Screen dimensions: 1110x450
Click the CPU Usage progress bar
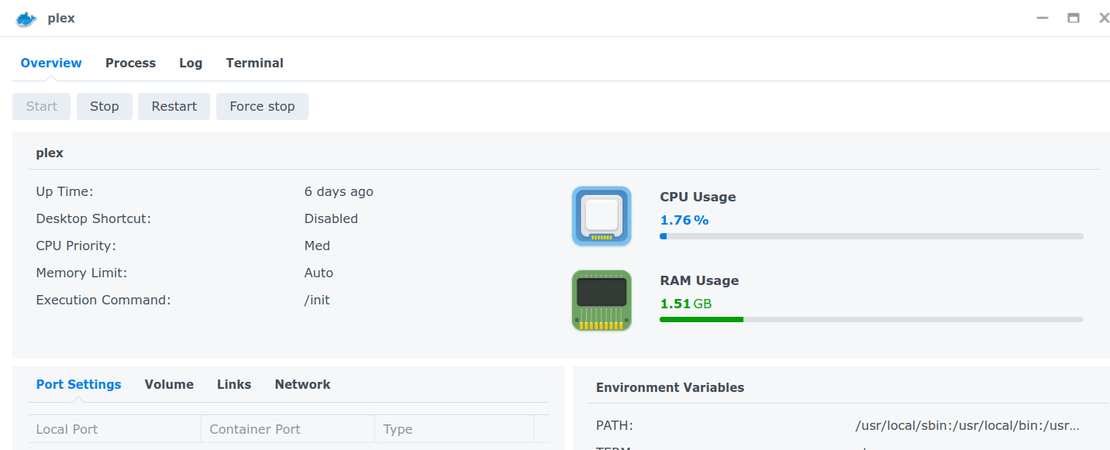point(871,236)
